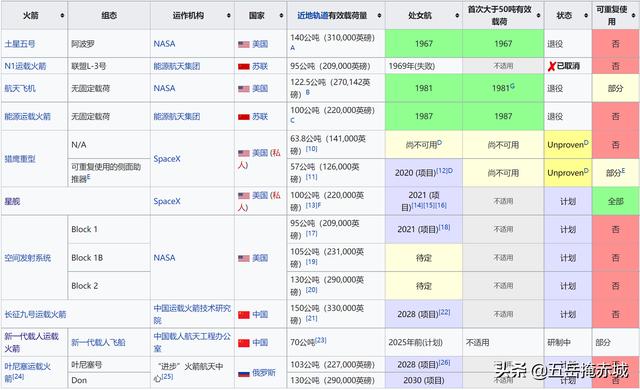The image size is (640, 390).
Task: Open the 中国运载火箭技术研究院 link
Action: pos(192,314)
